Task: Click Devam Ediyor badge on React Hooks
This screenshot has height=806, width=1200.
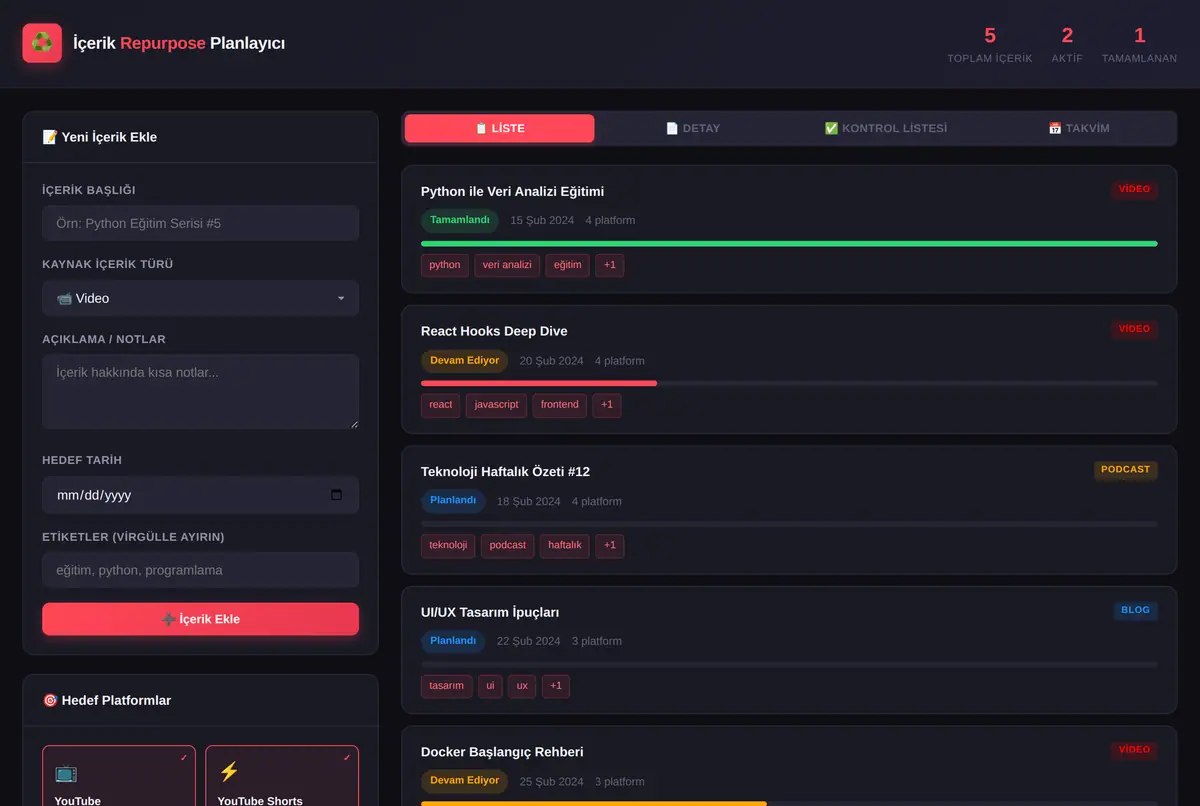Action: coord(465,360)
